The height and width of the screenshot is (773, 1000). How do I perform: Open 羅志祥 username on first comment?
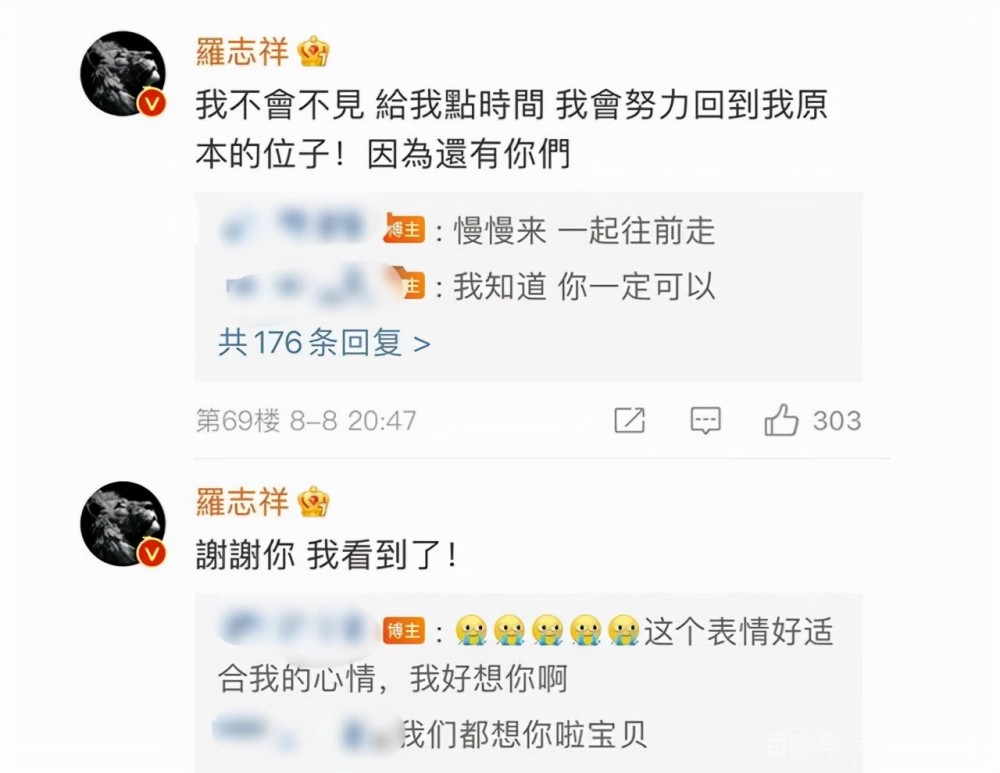pos(242,51)
